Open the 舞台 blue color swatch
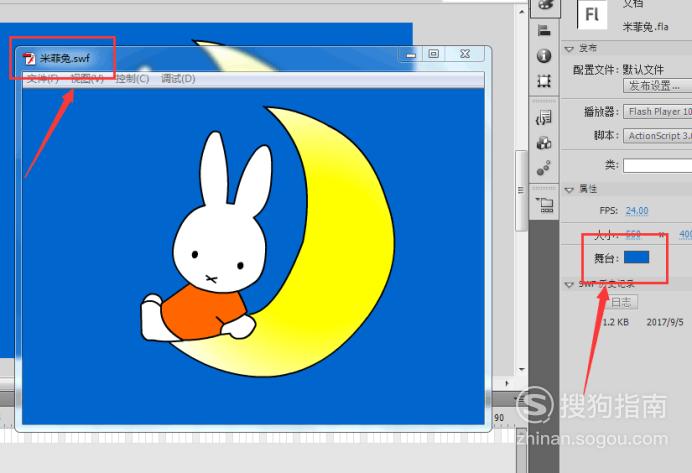 [x=636, y=257]
